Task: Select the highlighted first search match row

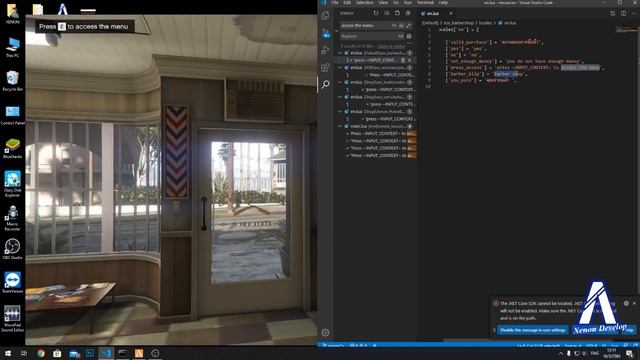Action: tap(374, 60)
